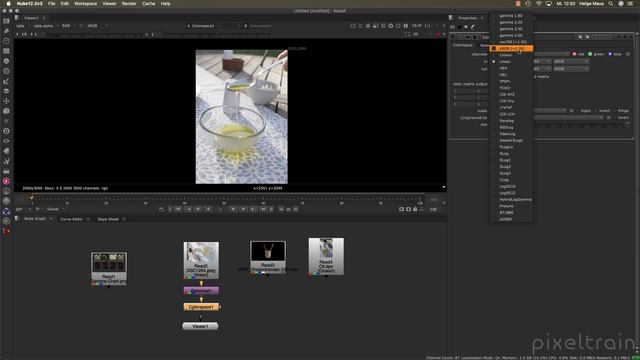
Task: Click the edit pencil icon in Properties toolbar
Action: point(473,27)
